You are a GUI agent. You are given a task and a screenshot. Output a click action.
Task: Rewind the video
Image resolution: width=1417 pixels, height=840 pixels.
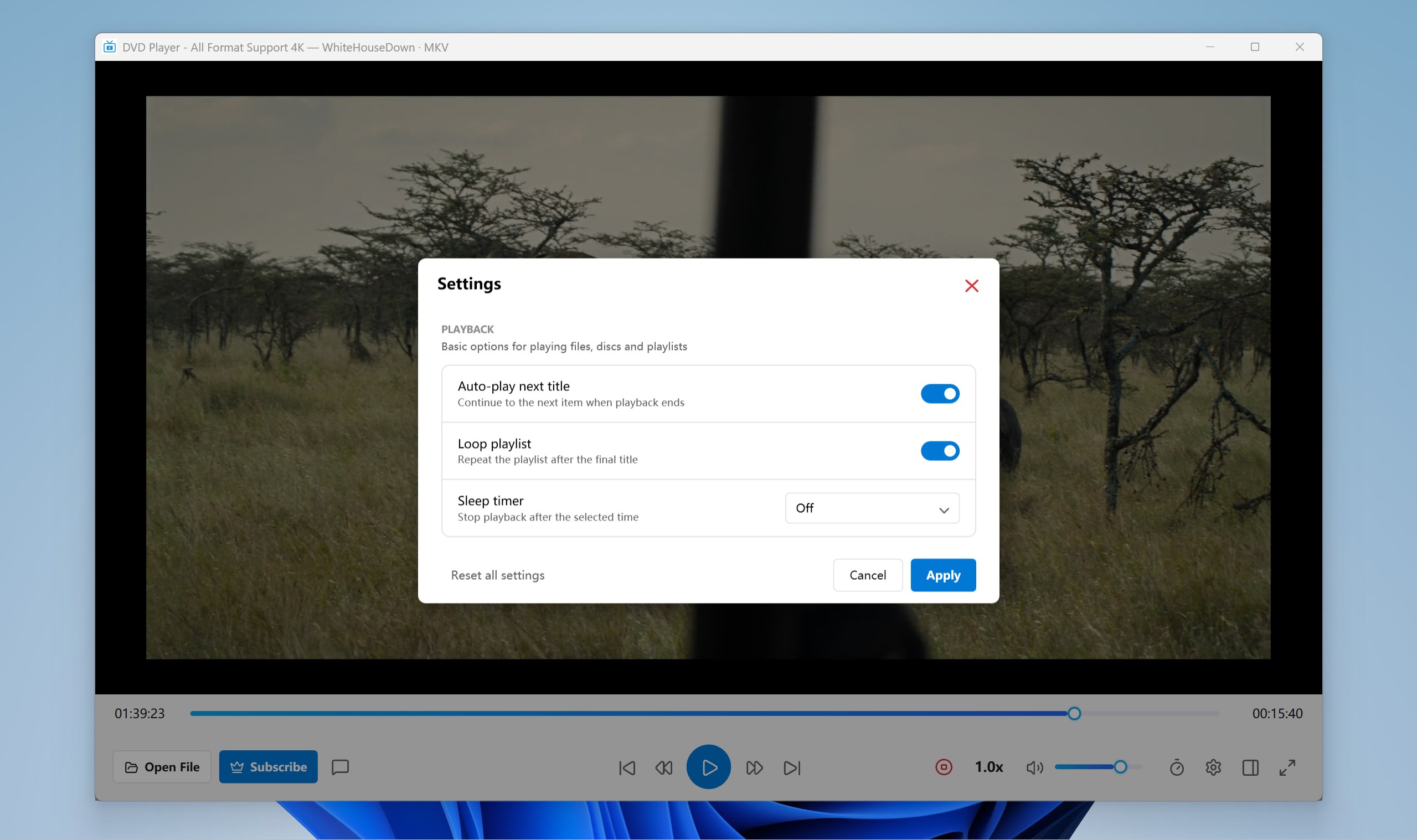coord(664,767)
